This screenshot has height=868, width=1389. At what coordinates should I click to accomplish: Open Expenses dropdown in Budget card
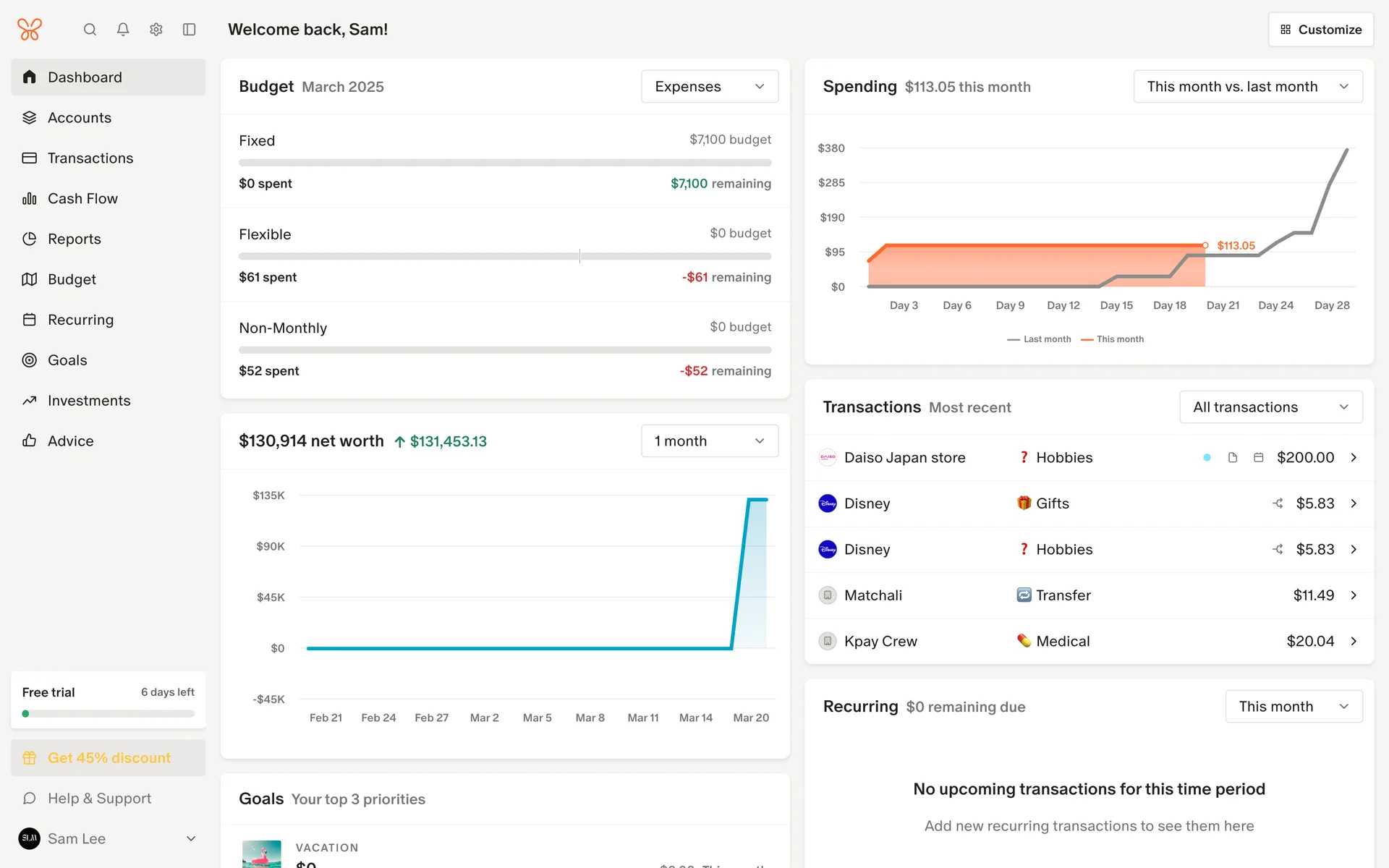(x=709, y=87)
